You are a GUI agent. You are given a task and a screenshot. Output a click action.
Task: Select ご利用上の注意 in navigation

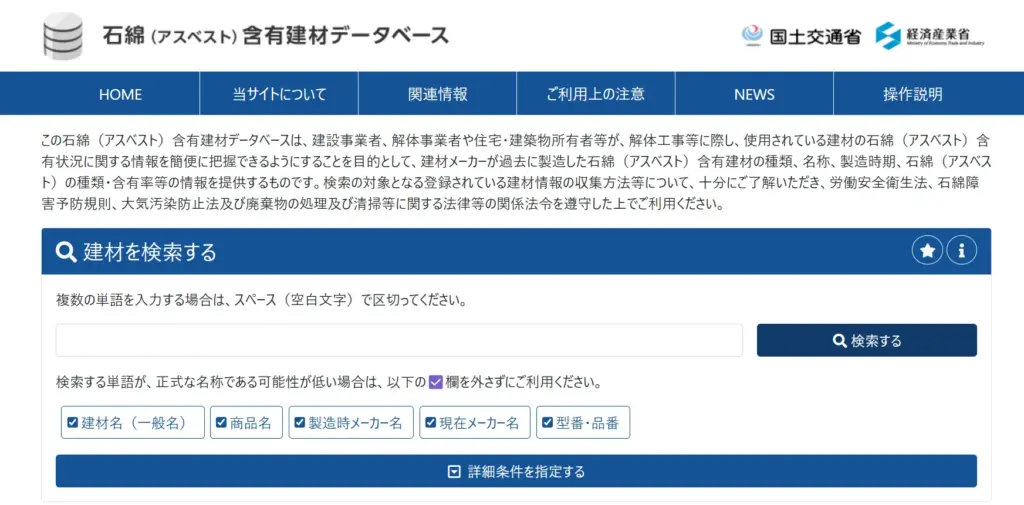595,94
